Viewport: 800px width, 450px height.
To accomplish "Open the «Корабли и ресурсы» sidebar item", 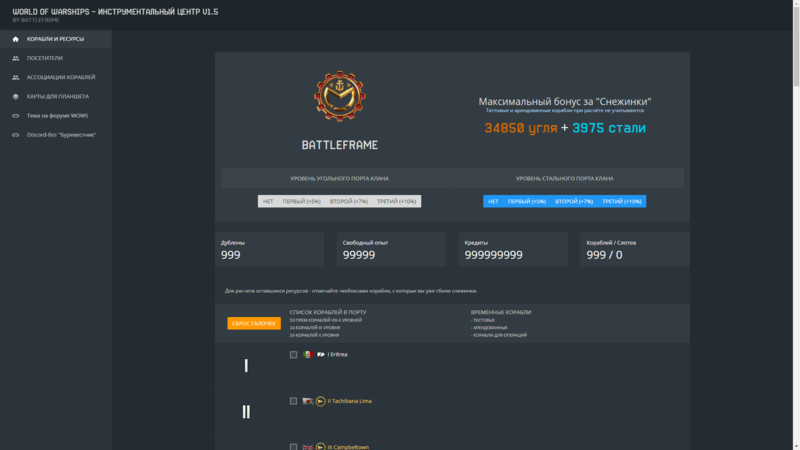I will click(56, 39).
